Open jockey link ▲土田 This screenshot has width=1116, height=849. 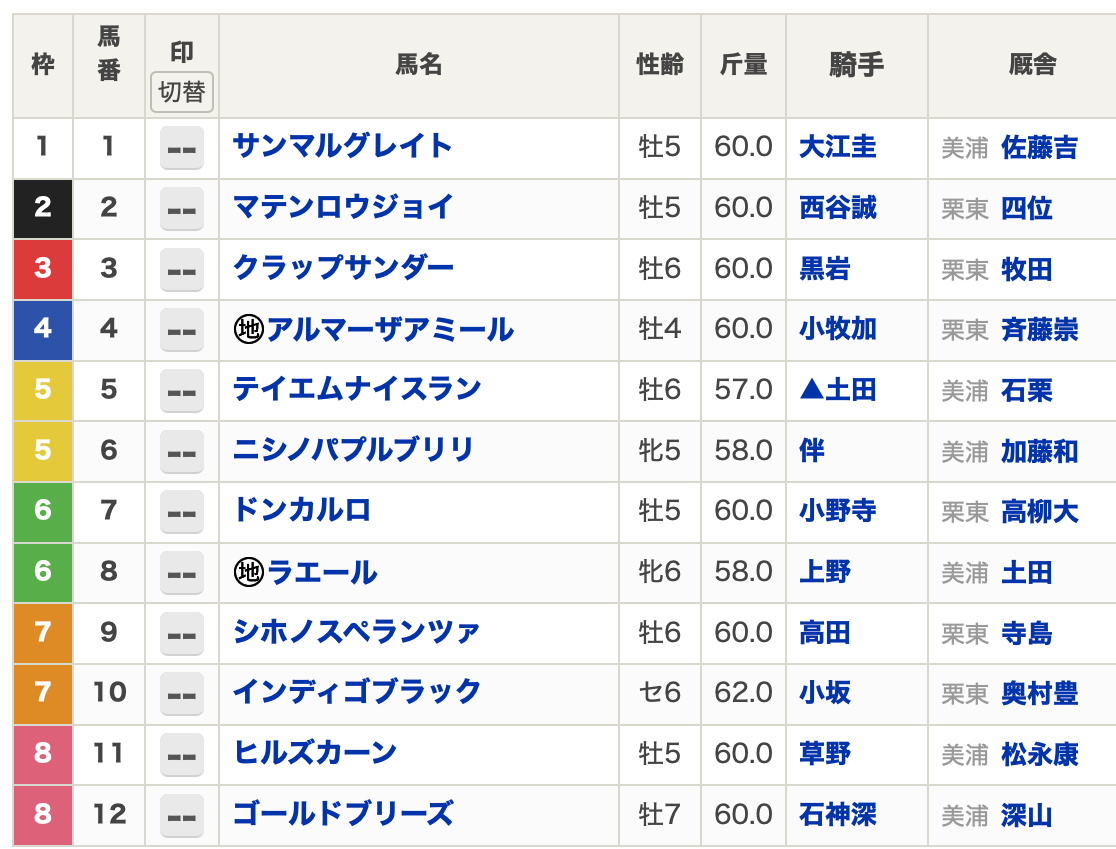837,390
